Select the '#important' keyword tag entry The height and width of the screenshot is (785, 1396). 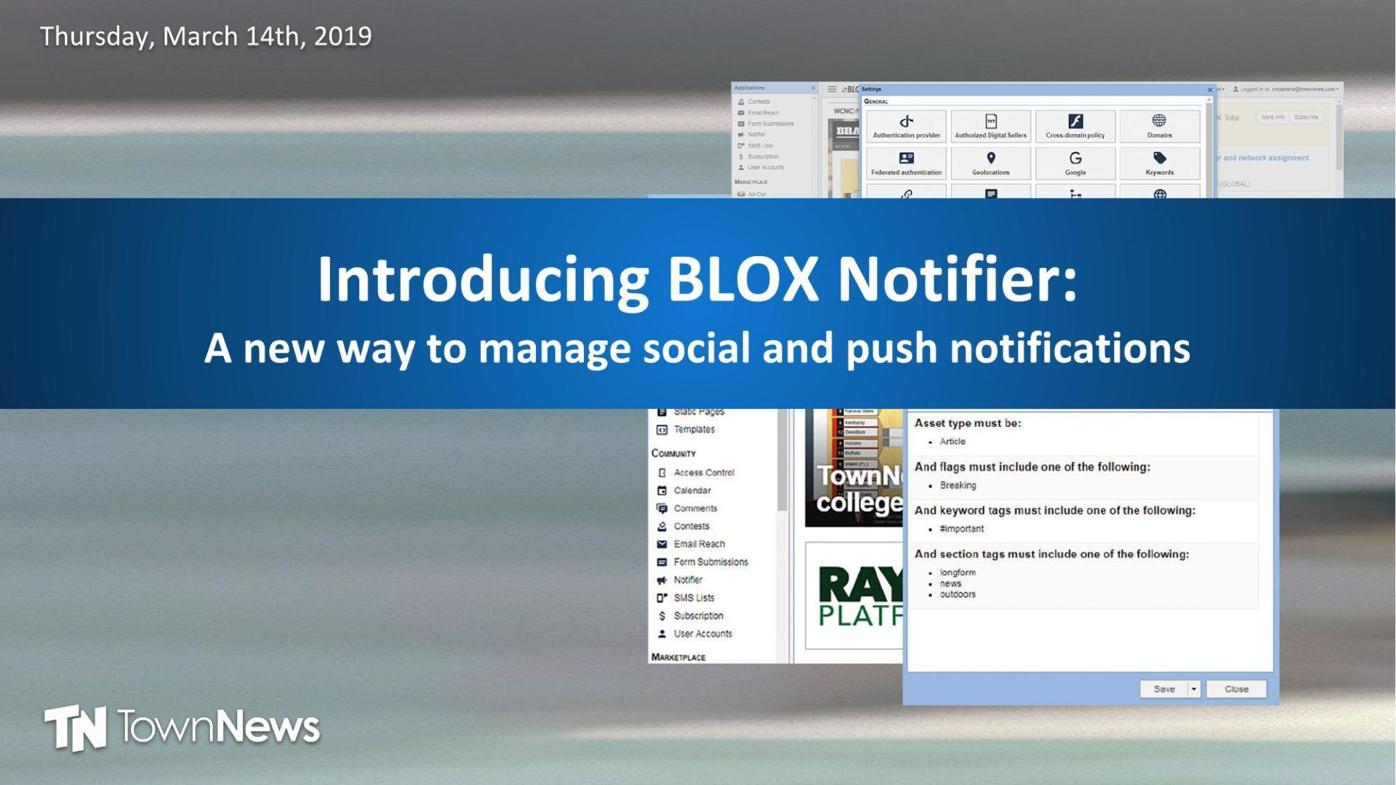coord(961,529)
